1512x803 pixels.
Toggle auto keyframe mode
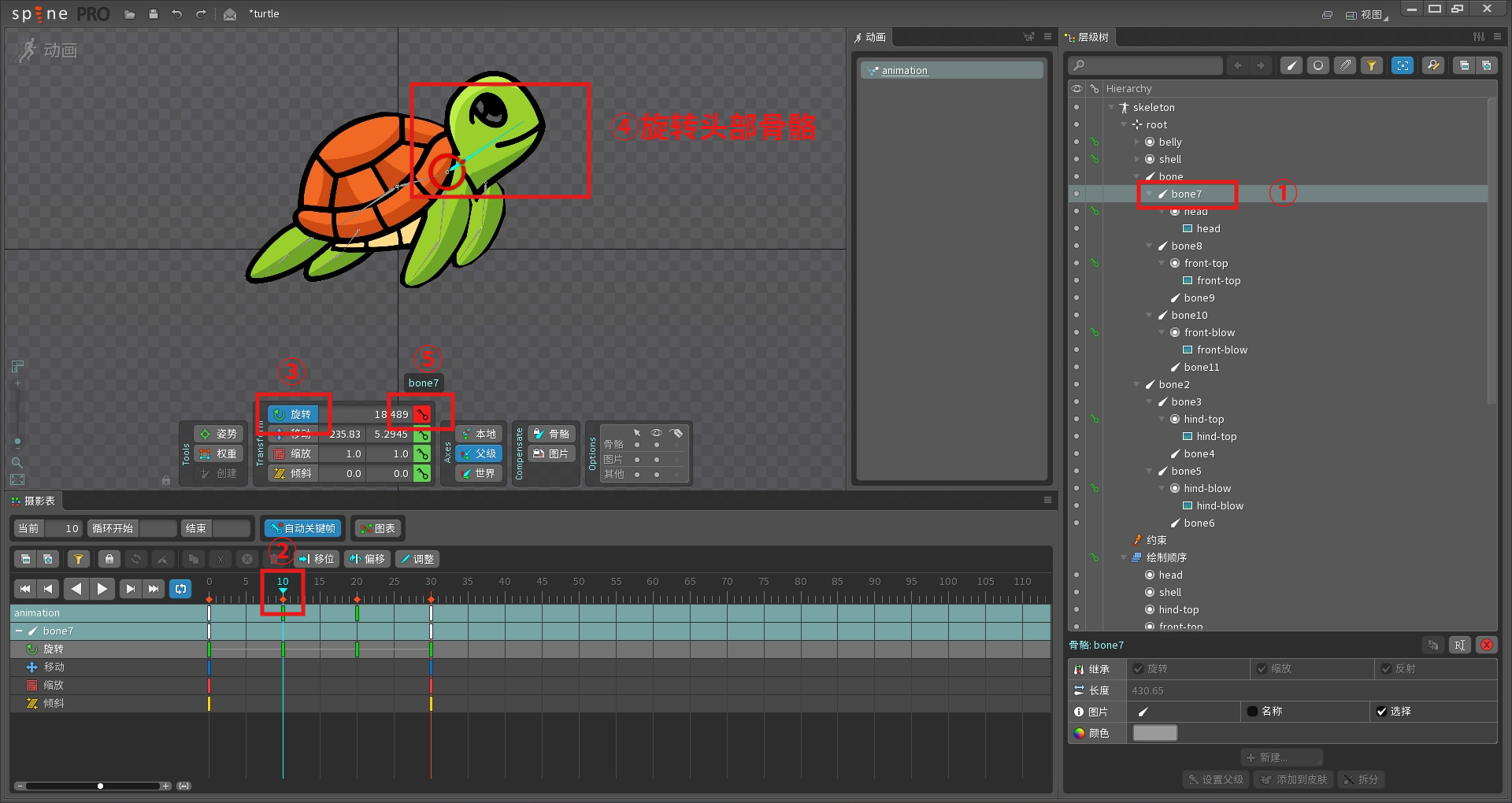click(302, 528)
